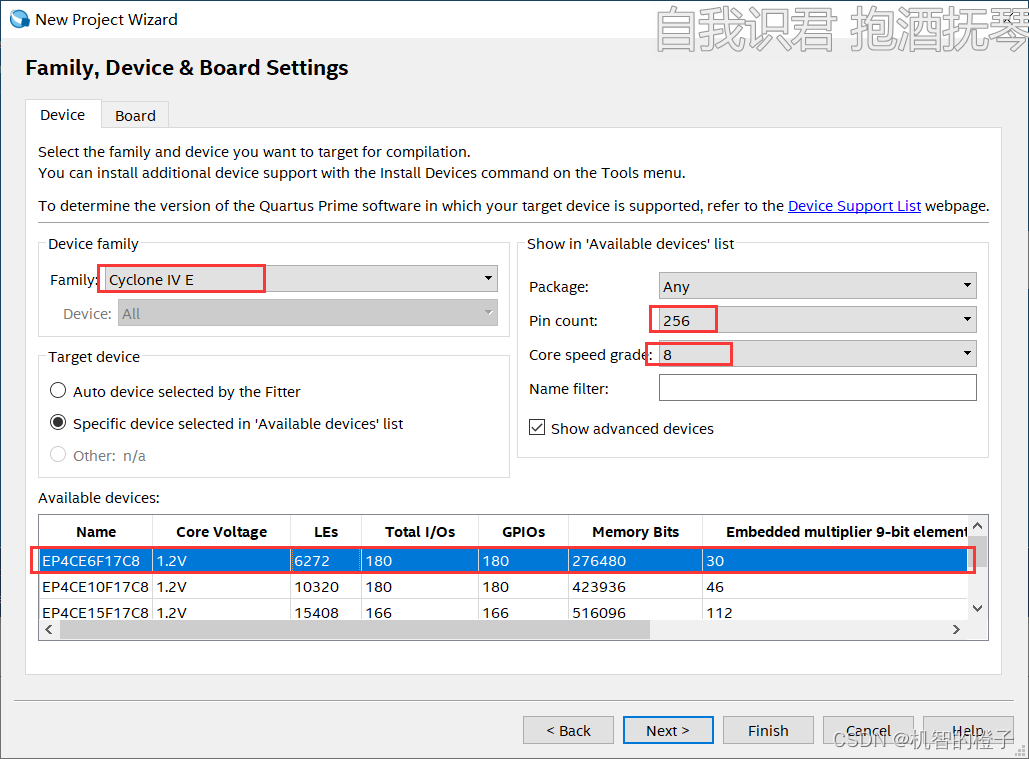Viewport: 1029px width, 759px height.
Task: Click the horizontal scroll left arrow
Action: (49, 630)
